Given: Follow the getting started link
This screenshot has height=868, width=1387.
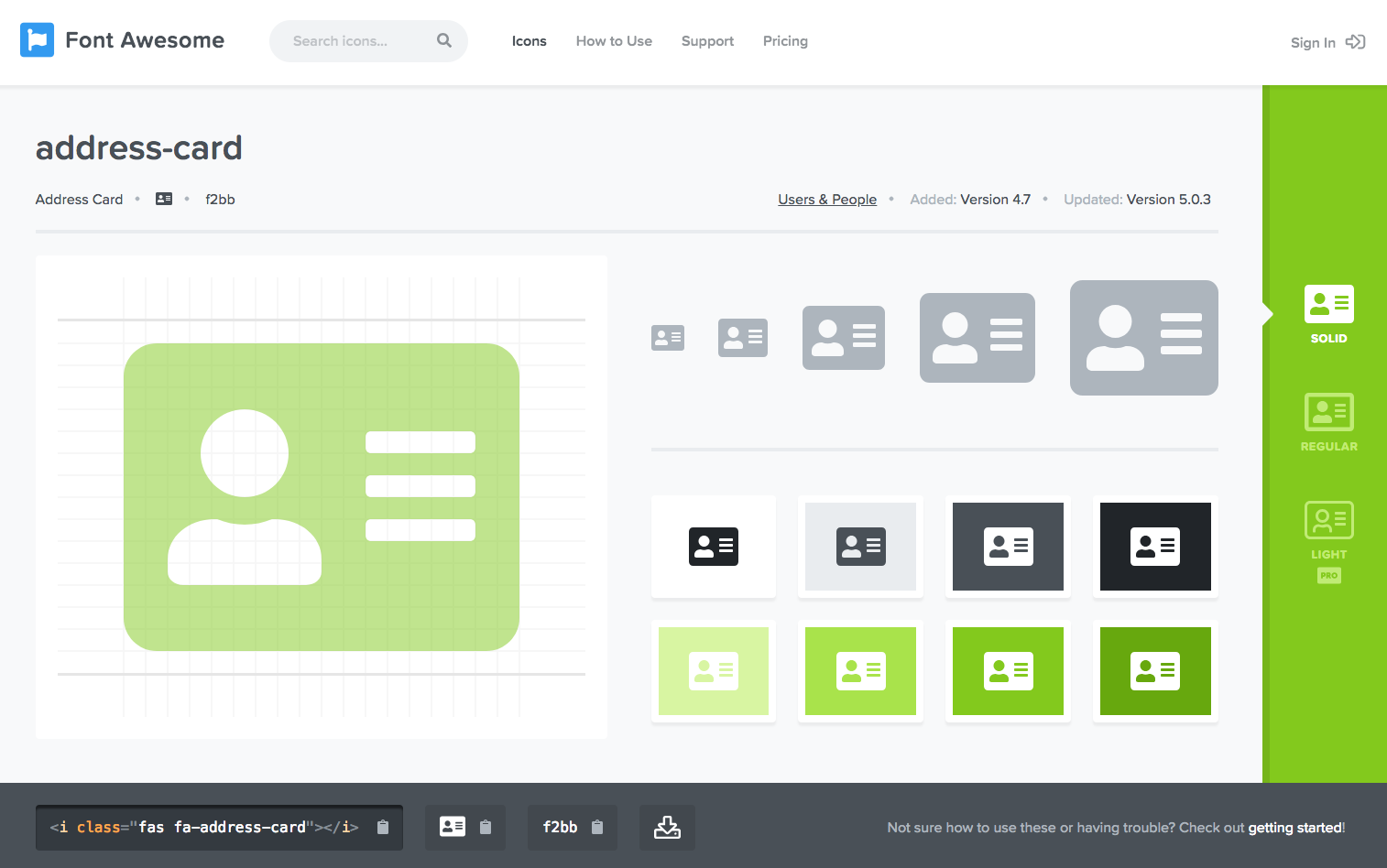Looking at the screenshot, I should click(x=1294, y=828).
